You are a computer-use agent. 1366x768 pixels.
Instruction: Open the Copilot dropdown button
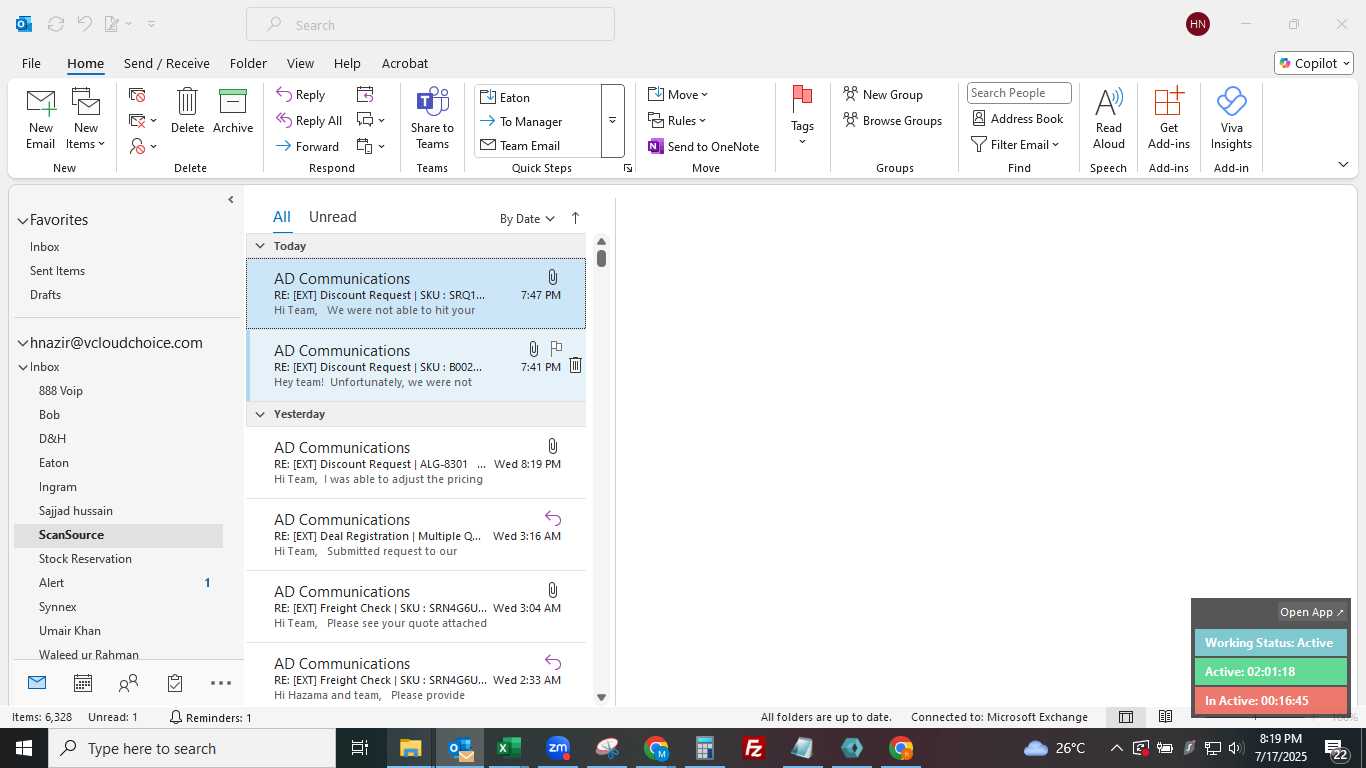1314,63
